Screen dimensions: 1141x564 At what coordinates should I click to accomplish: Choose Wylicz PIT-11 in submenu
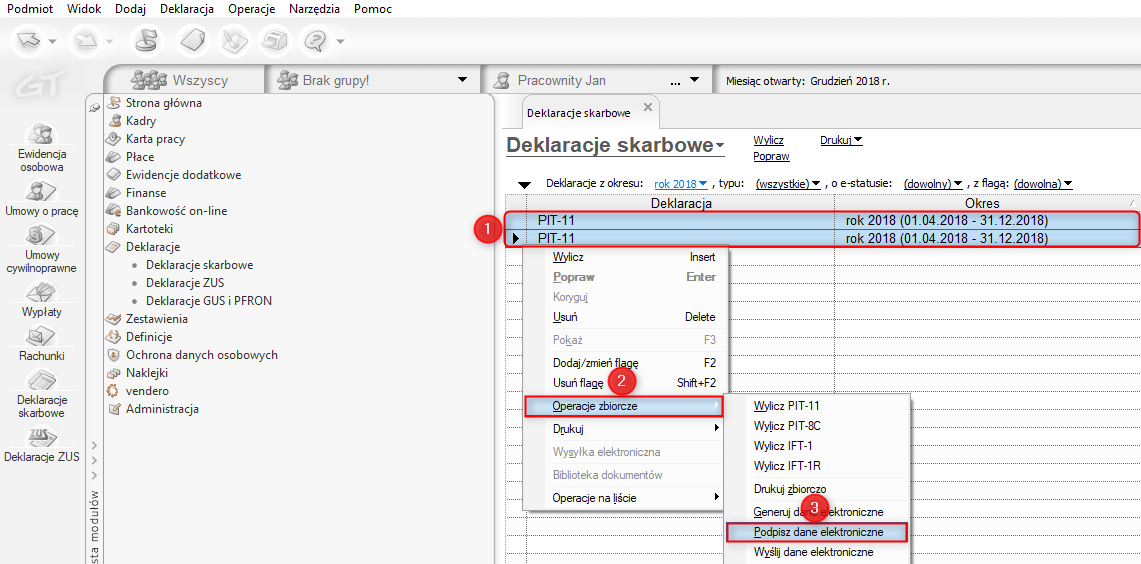[x=817, y=405]
